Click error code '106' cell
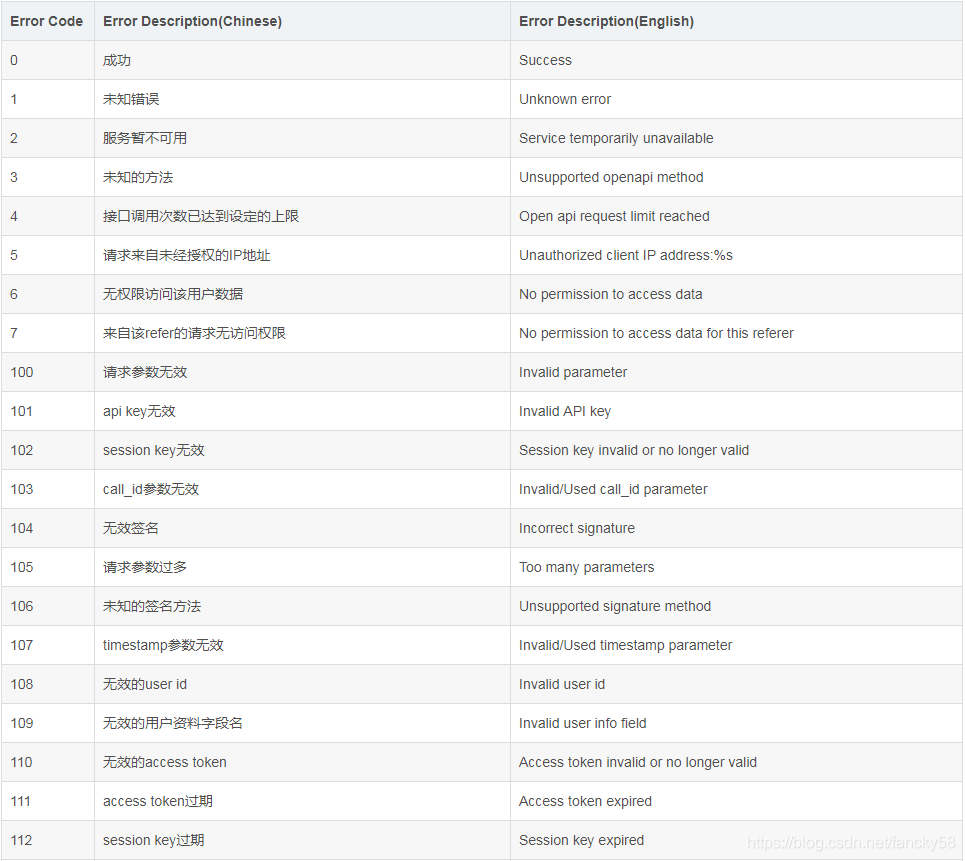Viewport: 965px width, 861px height. click(x=47, y=606)
